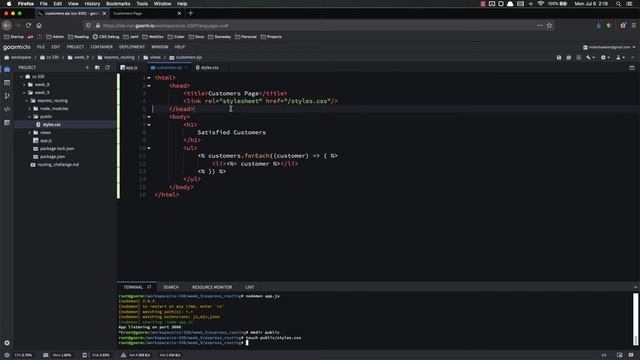Click the new folder icon in Project panel
The width and height of the screenshot is (640, 360).
point(97,67)
